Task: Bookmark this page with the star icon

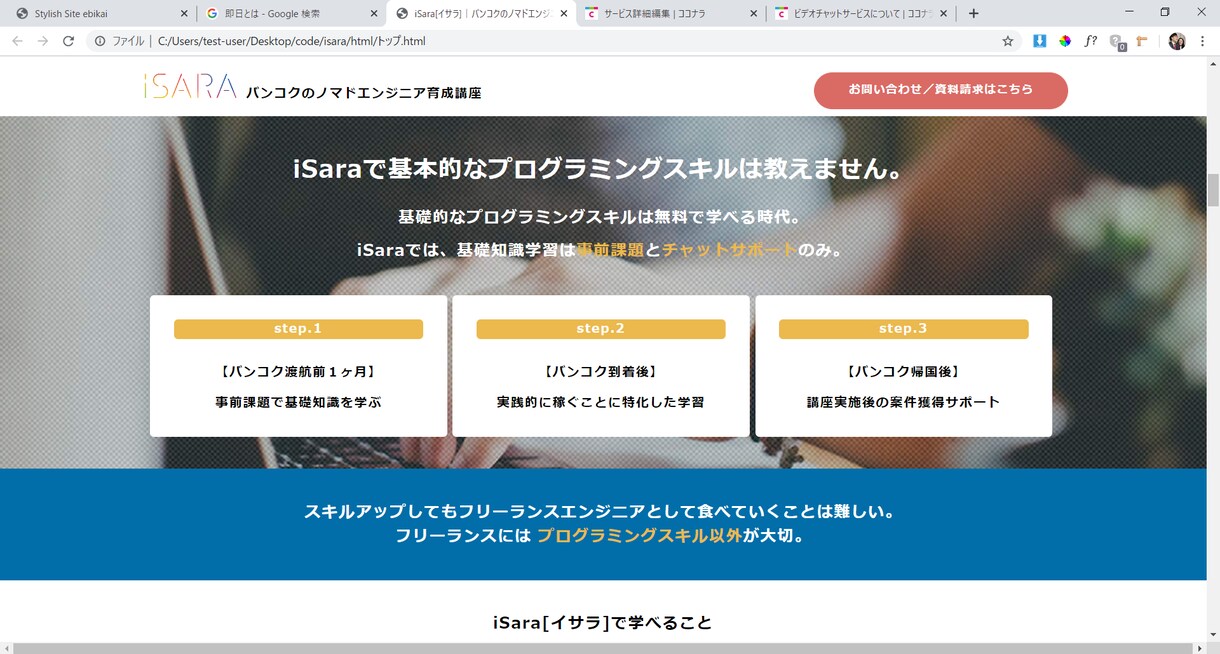Action: tap(1008, 41)
